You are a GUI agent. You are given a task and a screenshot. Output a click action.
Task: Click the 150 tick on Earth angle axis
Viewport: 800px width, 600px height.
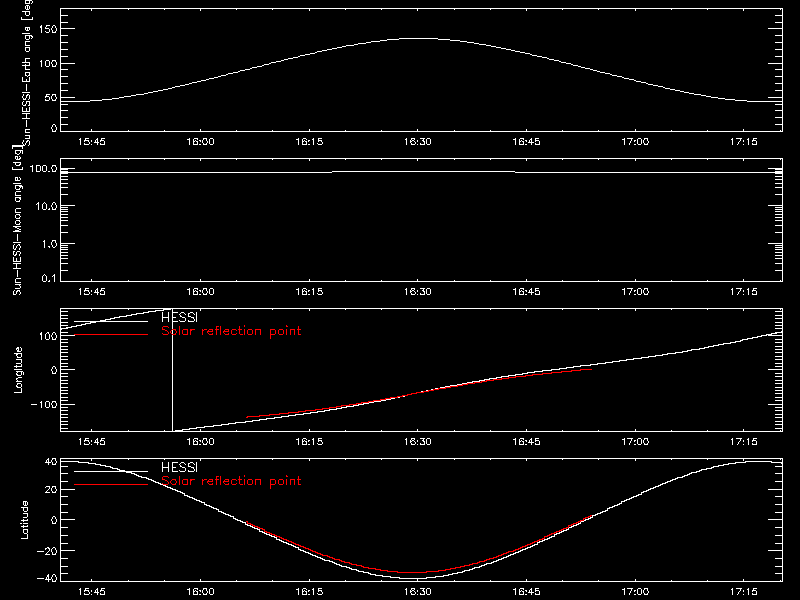coord(48,29)
